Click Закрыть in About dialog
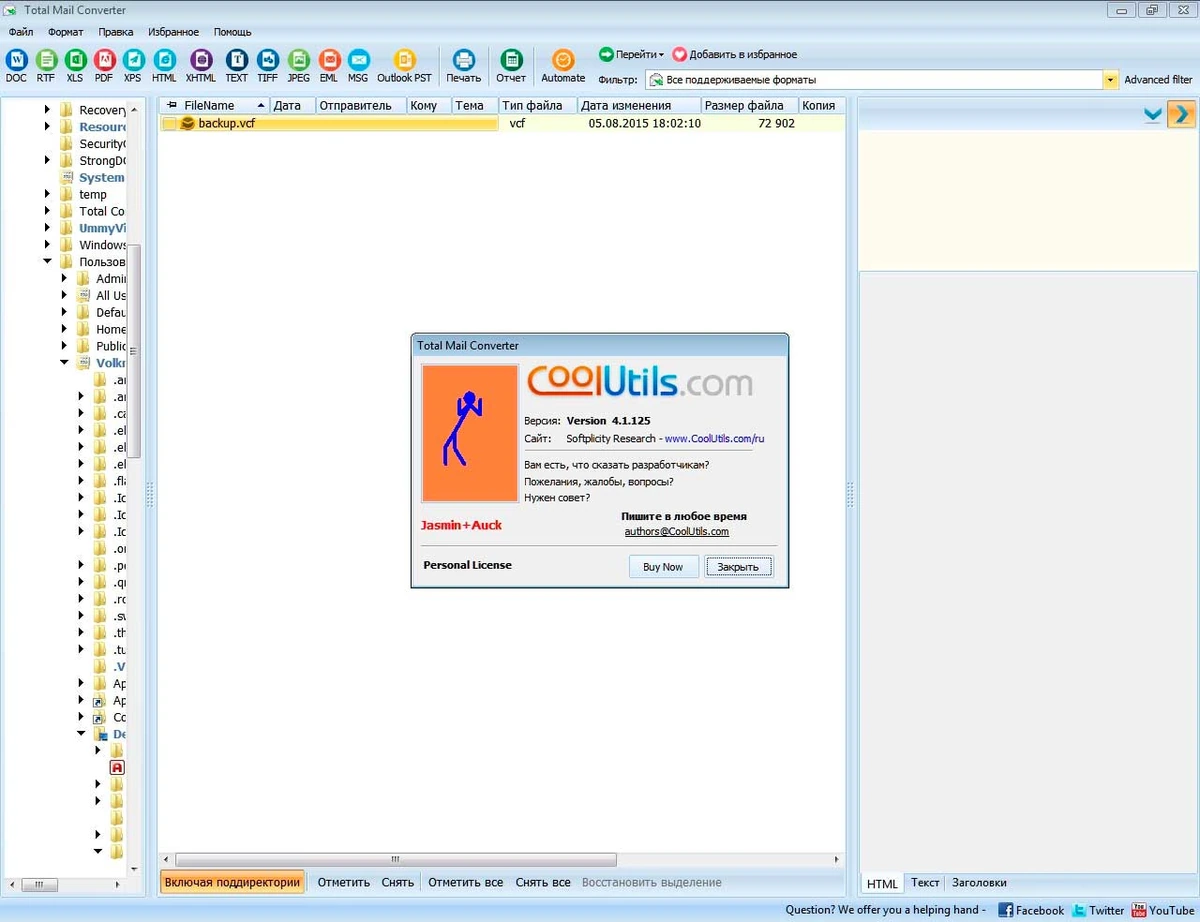Viewport: 1200px width, 922px height. [738, 567]
